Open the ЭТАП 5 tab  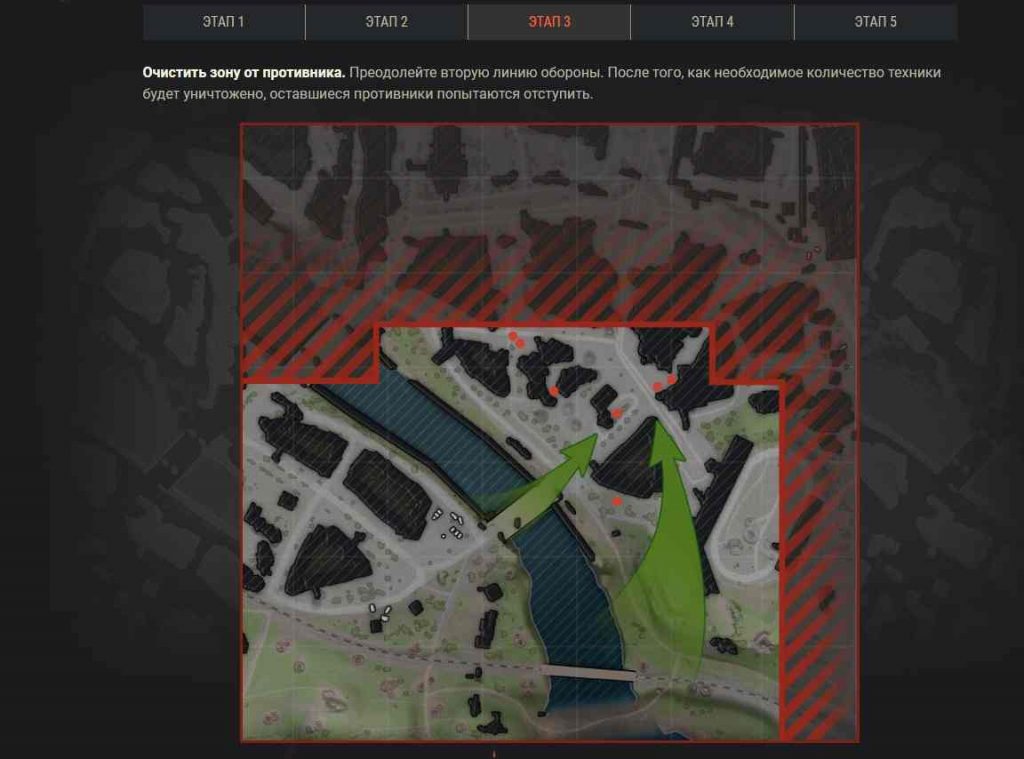[x=875, y=22]
